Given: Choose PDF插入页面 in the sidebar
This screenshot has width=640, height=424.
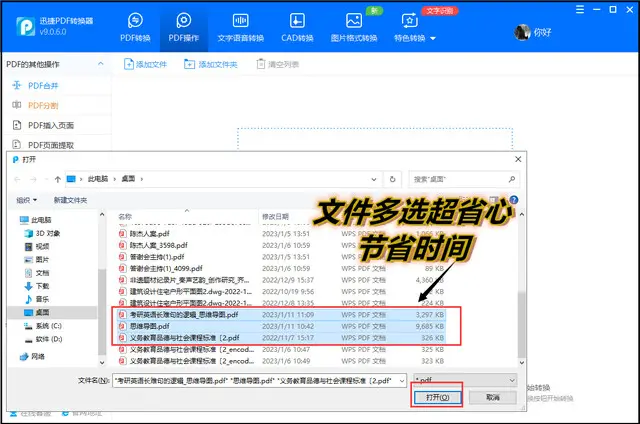Looking at the screenshot, I should (x=51, y=125).
